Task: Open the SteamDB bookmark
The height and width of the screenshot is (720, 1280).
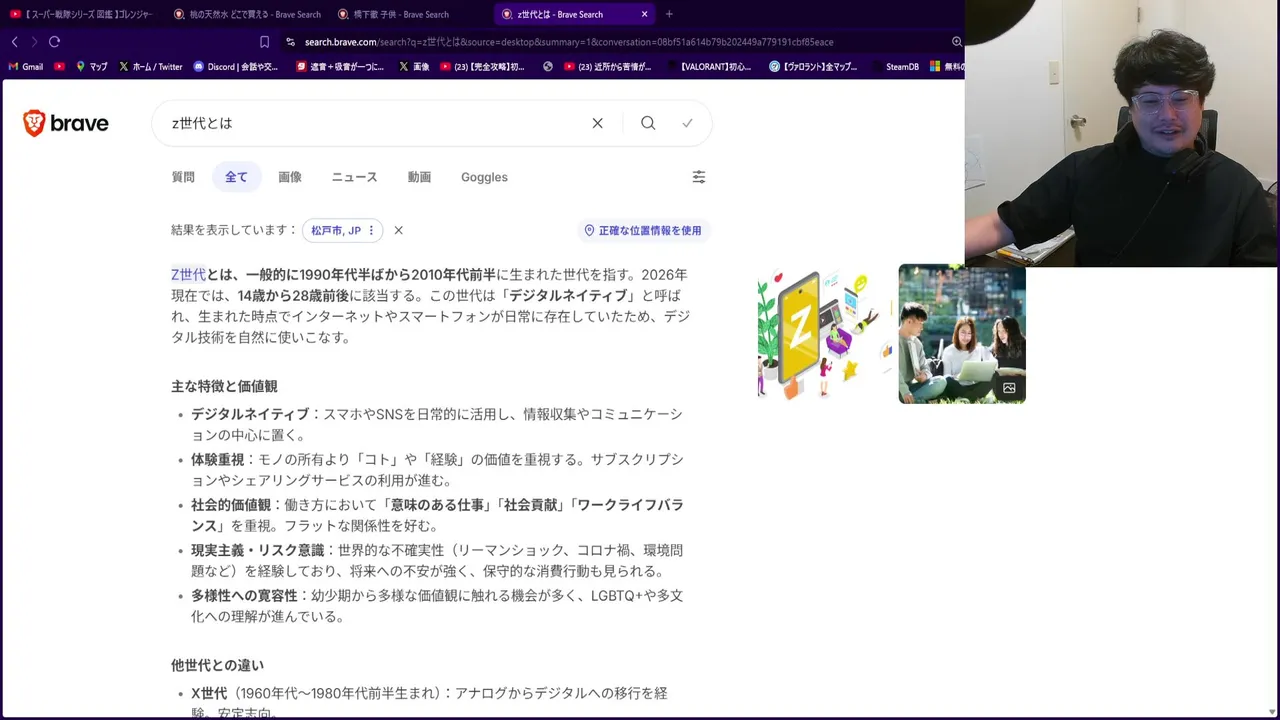Action: [x=895, y=67]
